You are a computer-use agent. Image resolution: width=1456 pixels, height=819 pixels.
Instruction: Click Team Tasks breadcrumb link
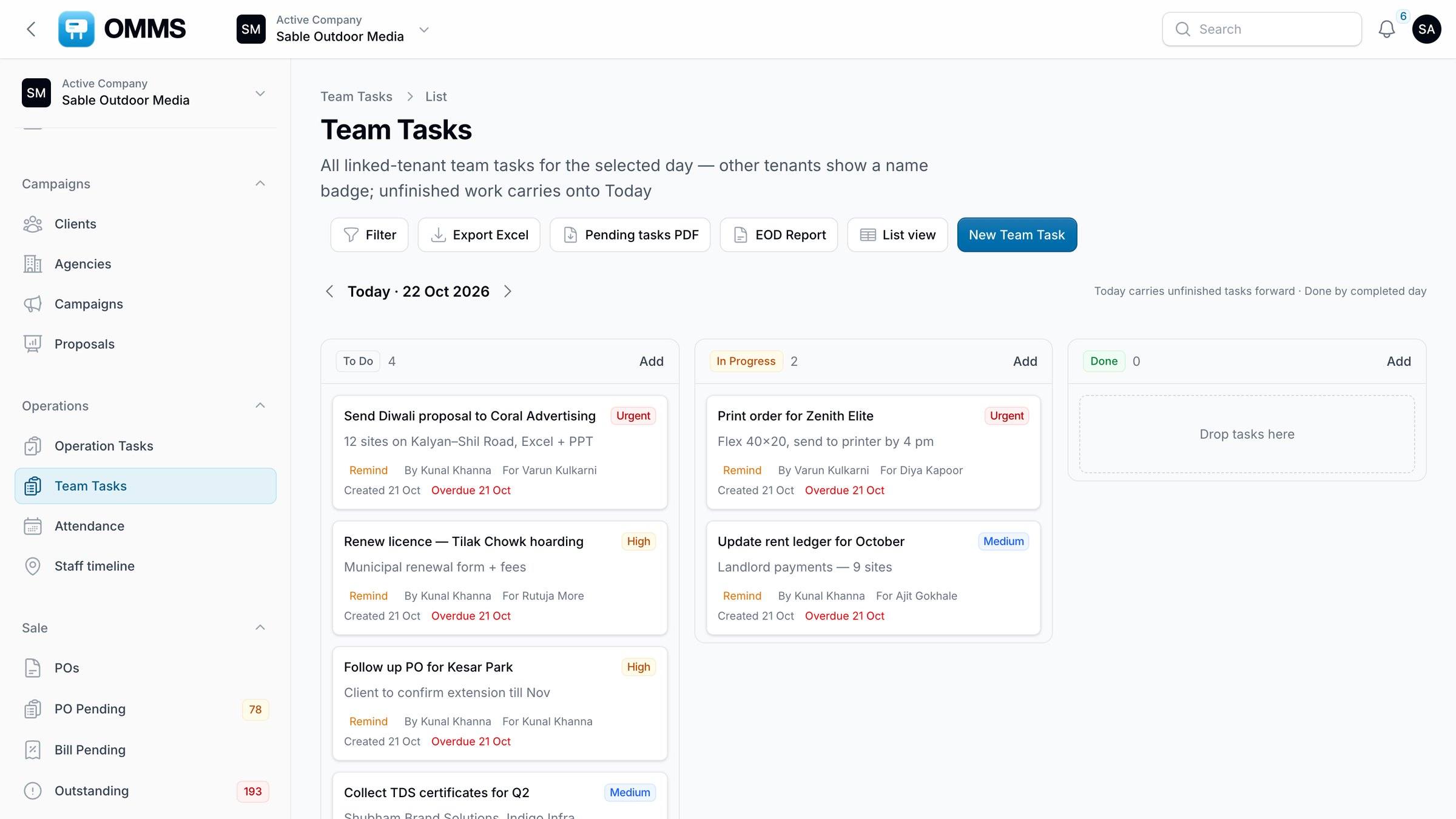point(356,96)
